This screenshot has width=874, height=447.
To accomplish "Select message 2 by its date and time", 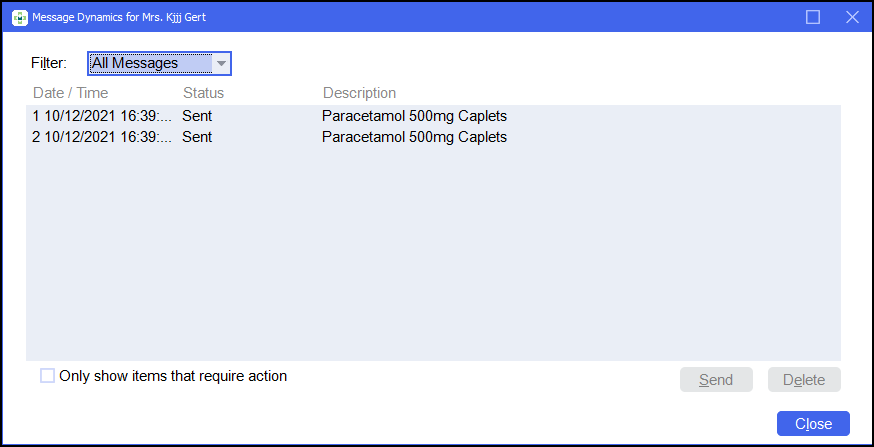I will coord(101,137).
